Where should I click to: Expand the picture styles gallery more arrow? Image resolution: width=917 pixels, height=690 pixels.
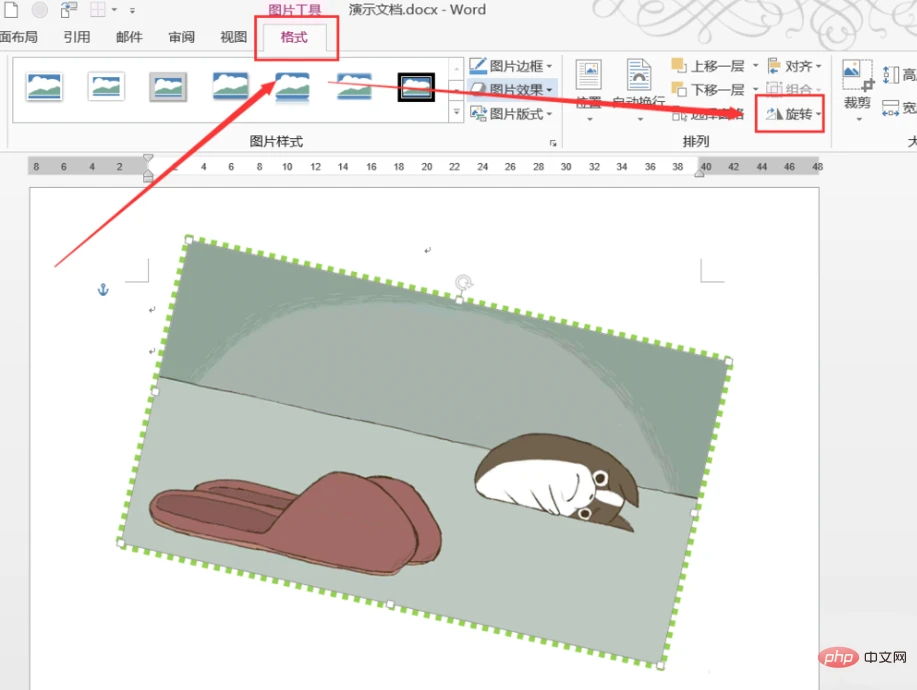click(457, 112)
